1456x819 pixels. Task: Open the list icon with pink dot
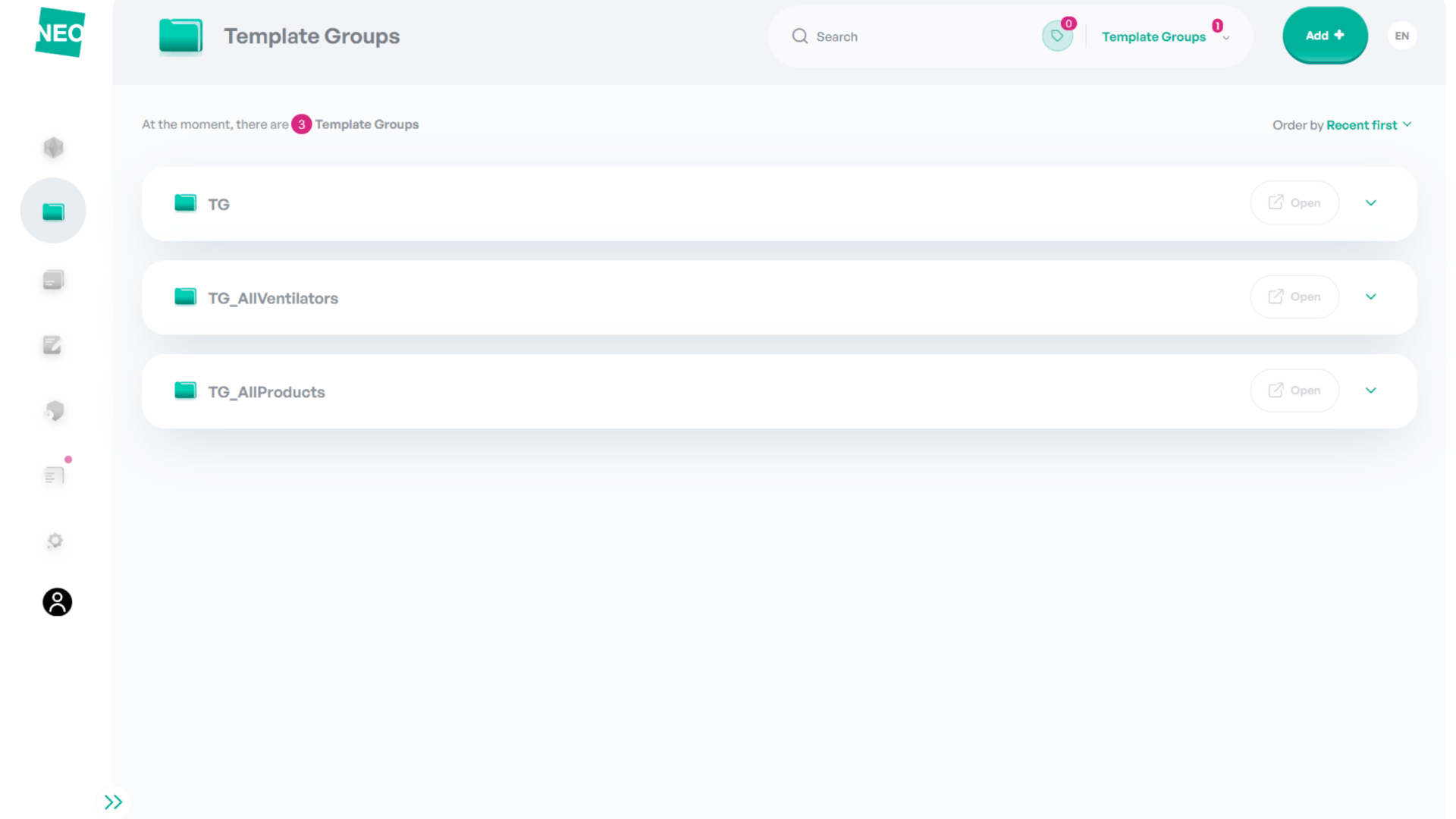54,475
